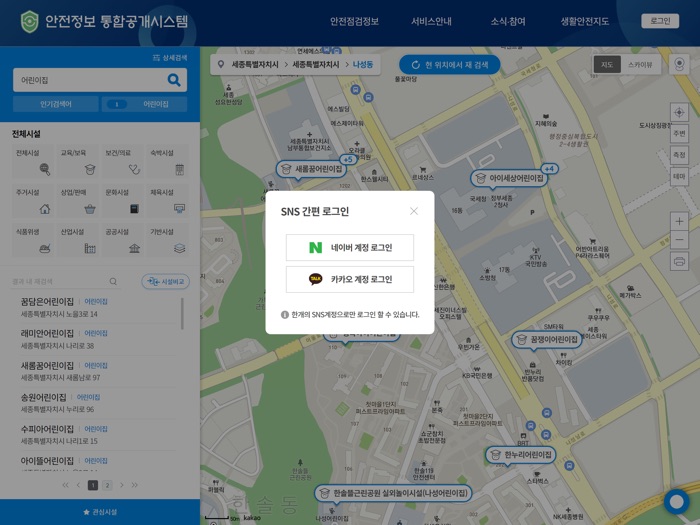
Task: Open the 생활안전지도 menu
Action: [584, 21]
